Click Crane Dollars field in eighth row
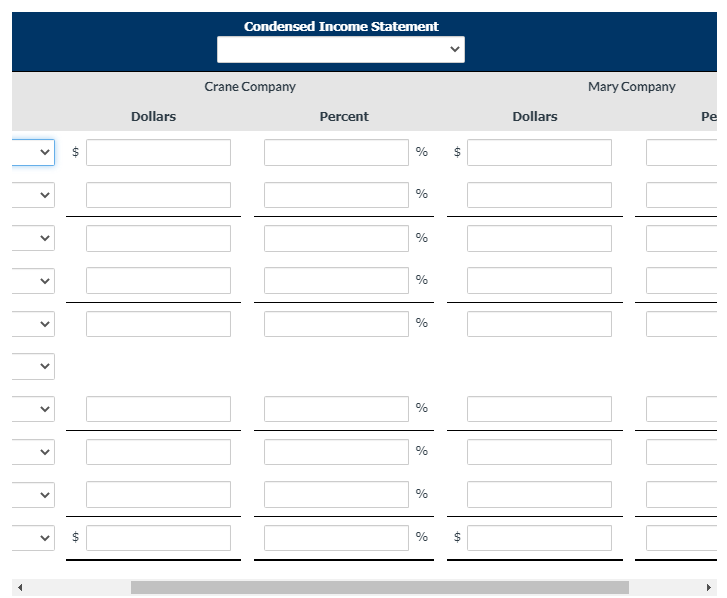Image resolution: width=727 pixels, height=598 pixels. (158, 452)
